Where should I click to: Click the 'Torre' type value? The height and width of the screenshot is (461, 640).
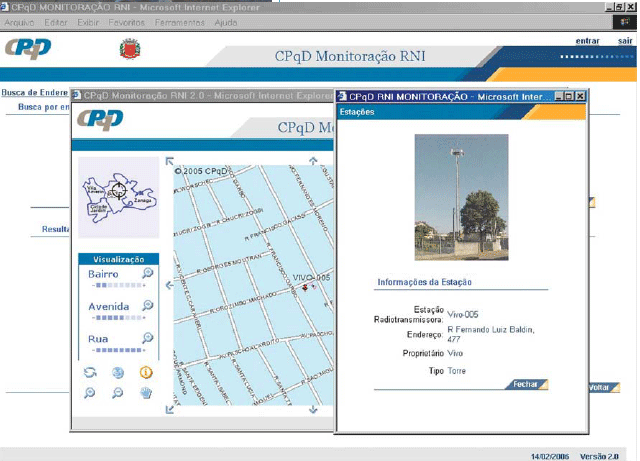click(456, 371)
